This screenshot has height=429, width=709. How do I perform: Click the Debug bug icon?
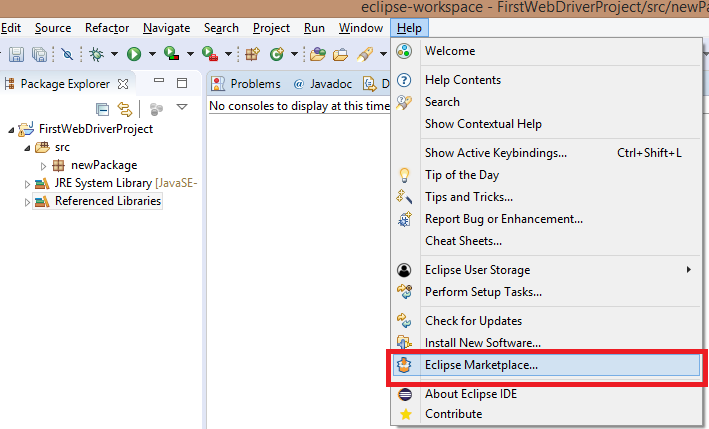[97, 53]
